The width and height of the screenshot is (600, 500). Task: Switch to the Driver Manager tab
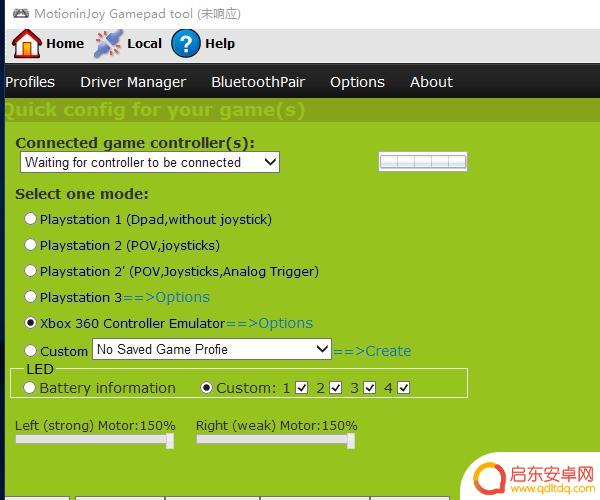[x=133, y=82]
